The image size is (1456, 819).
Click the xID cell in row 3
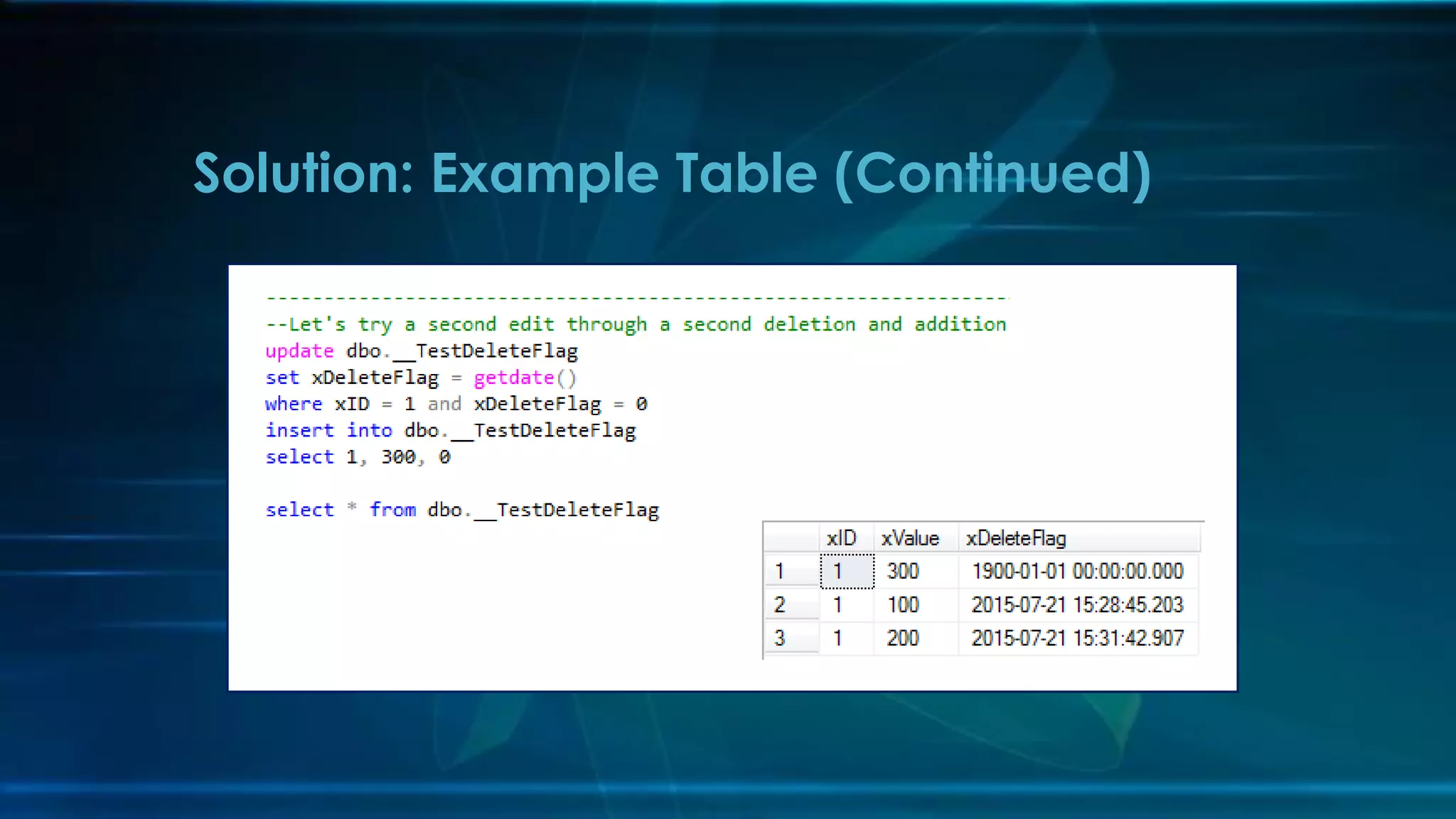click(x=847, y=638)
